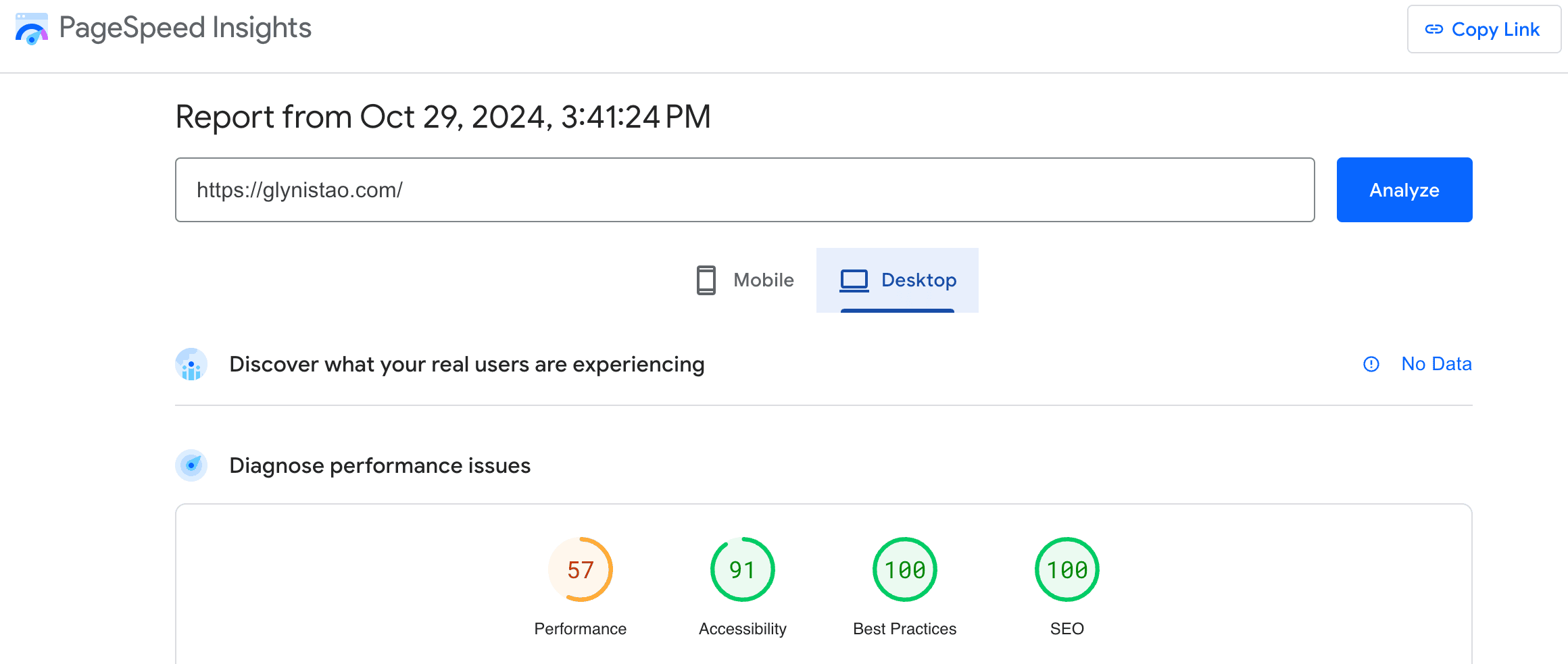Open the Best Practices score gauge 100
Viewport: 1568px width, 664px height.
[x=905, y=569]
